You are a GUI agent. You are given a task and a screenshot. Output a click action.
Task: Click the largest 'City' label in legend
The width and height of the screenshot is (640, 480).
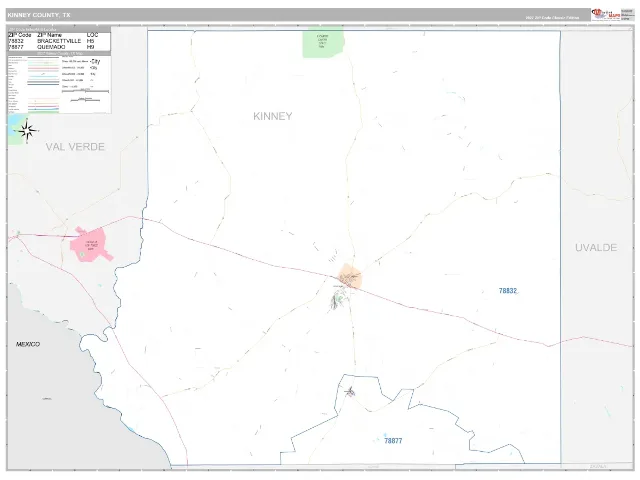click(95, 61)
